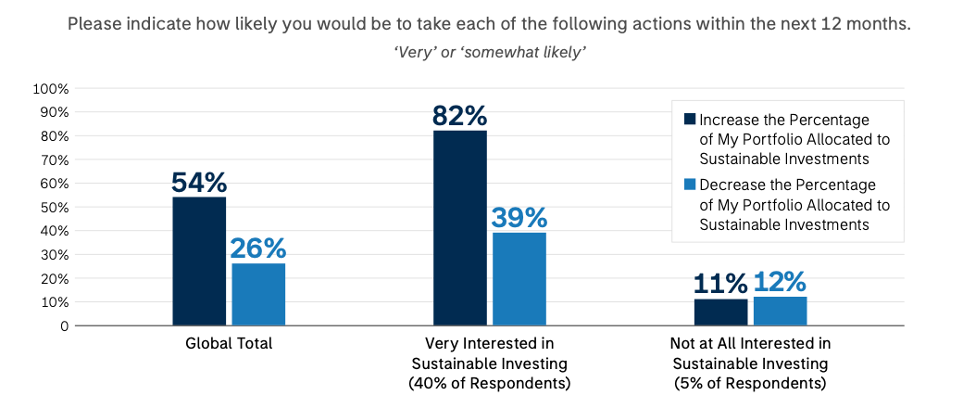Click the dark navy Global Total bar

tap(199, 261)
